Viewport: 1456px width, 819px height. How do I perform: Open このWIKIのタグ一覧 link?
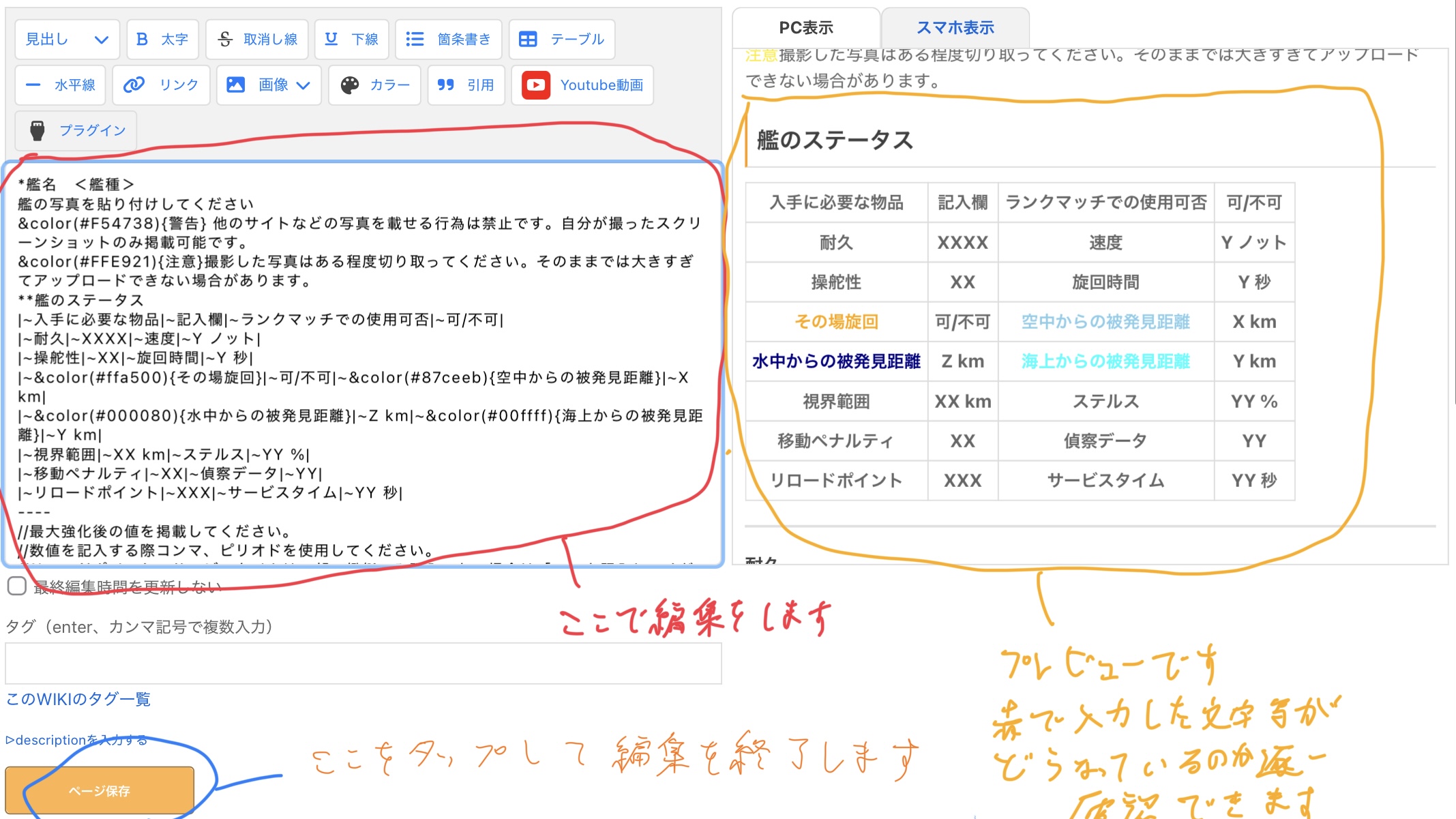coord(78,699)
